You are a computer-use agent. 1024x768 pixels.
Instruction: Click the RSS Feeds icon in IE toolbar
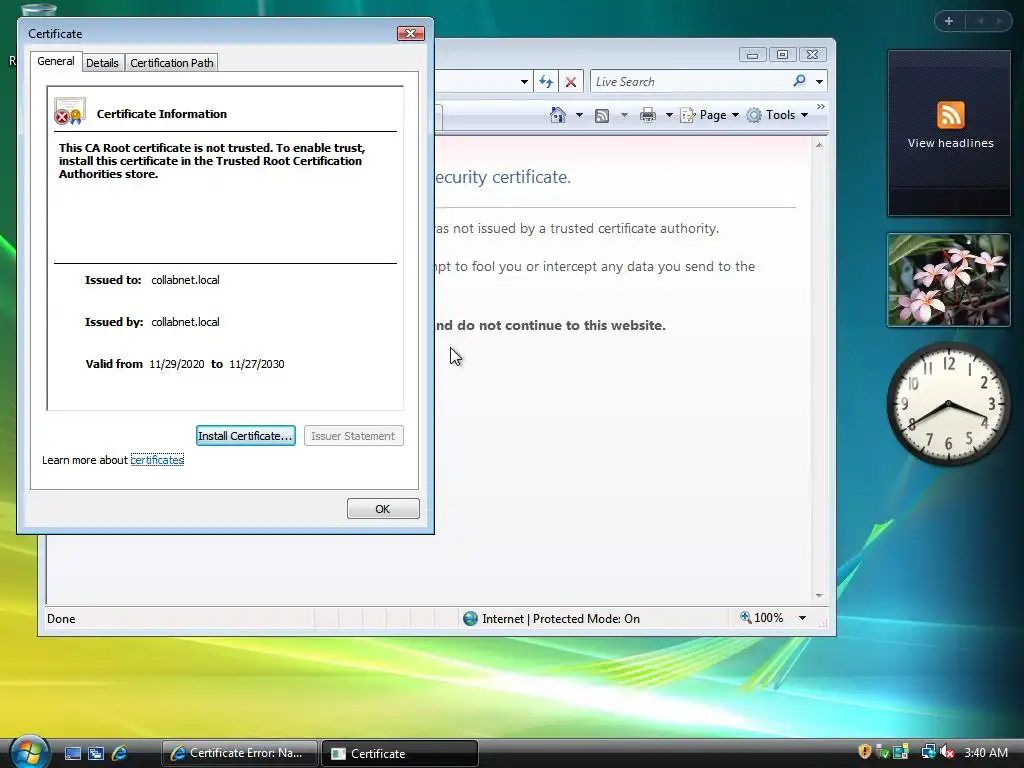pos(602,116)
